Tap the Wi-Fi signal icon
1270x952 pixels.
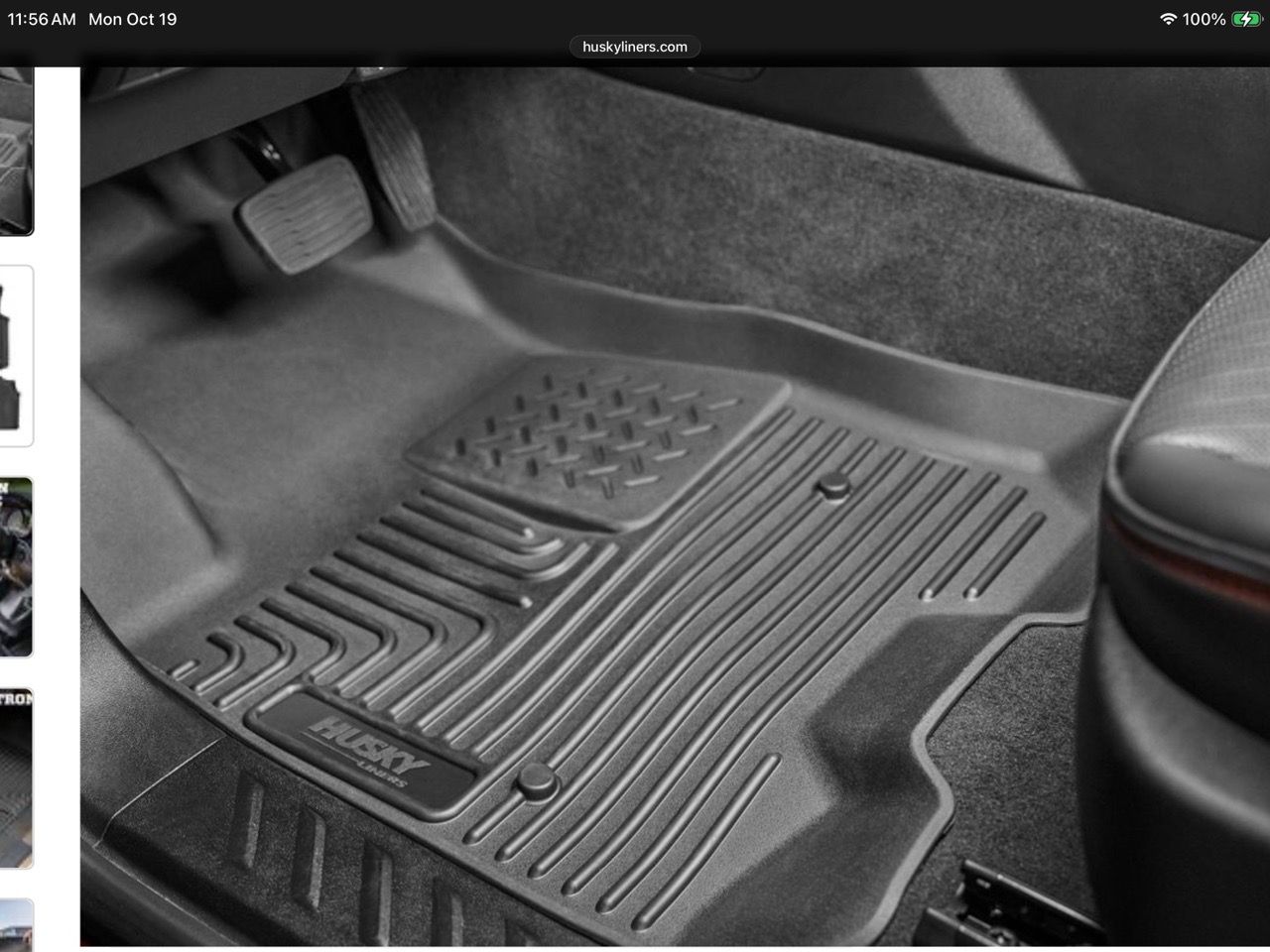click(1168, 19)
